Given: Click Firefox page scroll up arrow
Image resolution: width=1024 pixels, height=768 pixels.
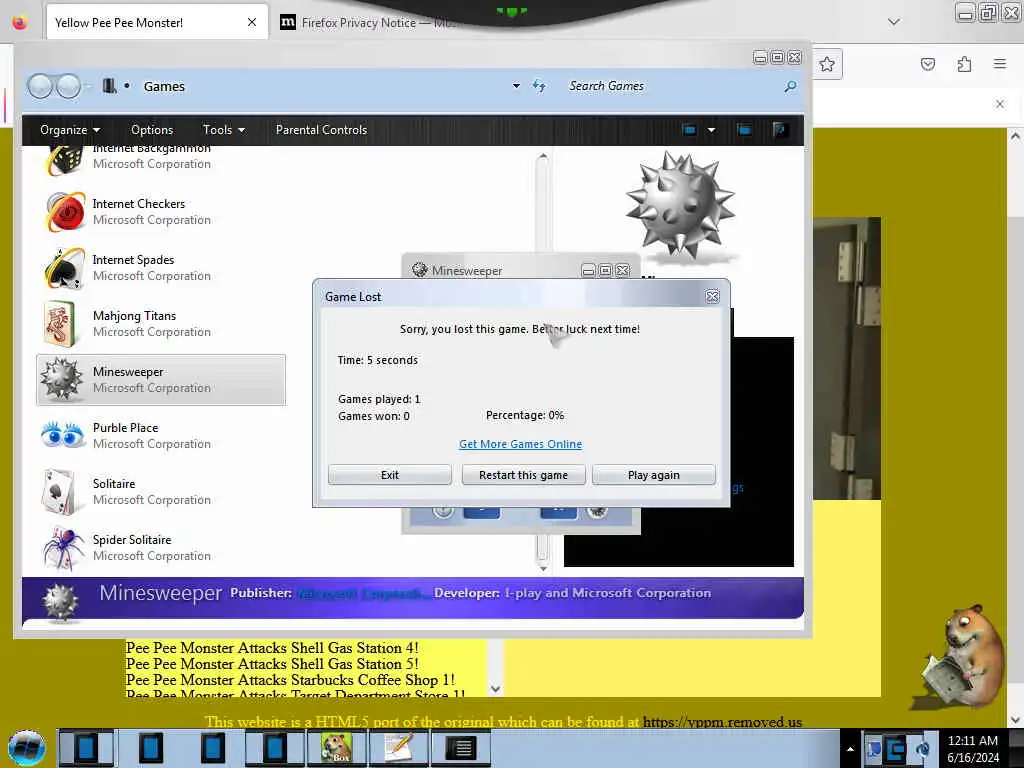Looking at the screenshot, I should click(1015, 136).
